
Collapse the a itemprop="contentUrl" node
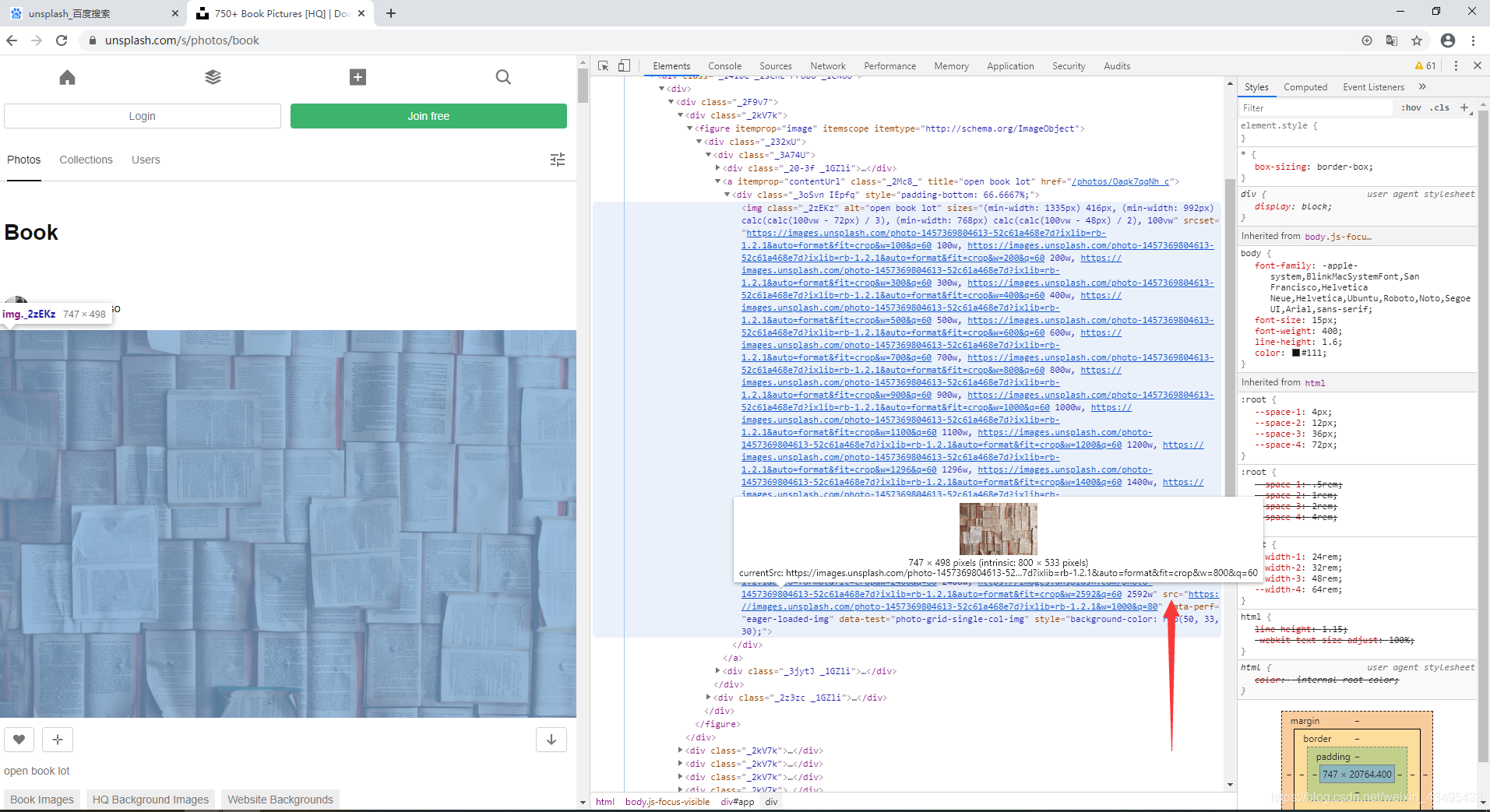pos(717,181)
